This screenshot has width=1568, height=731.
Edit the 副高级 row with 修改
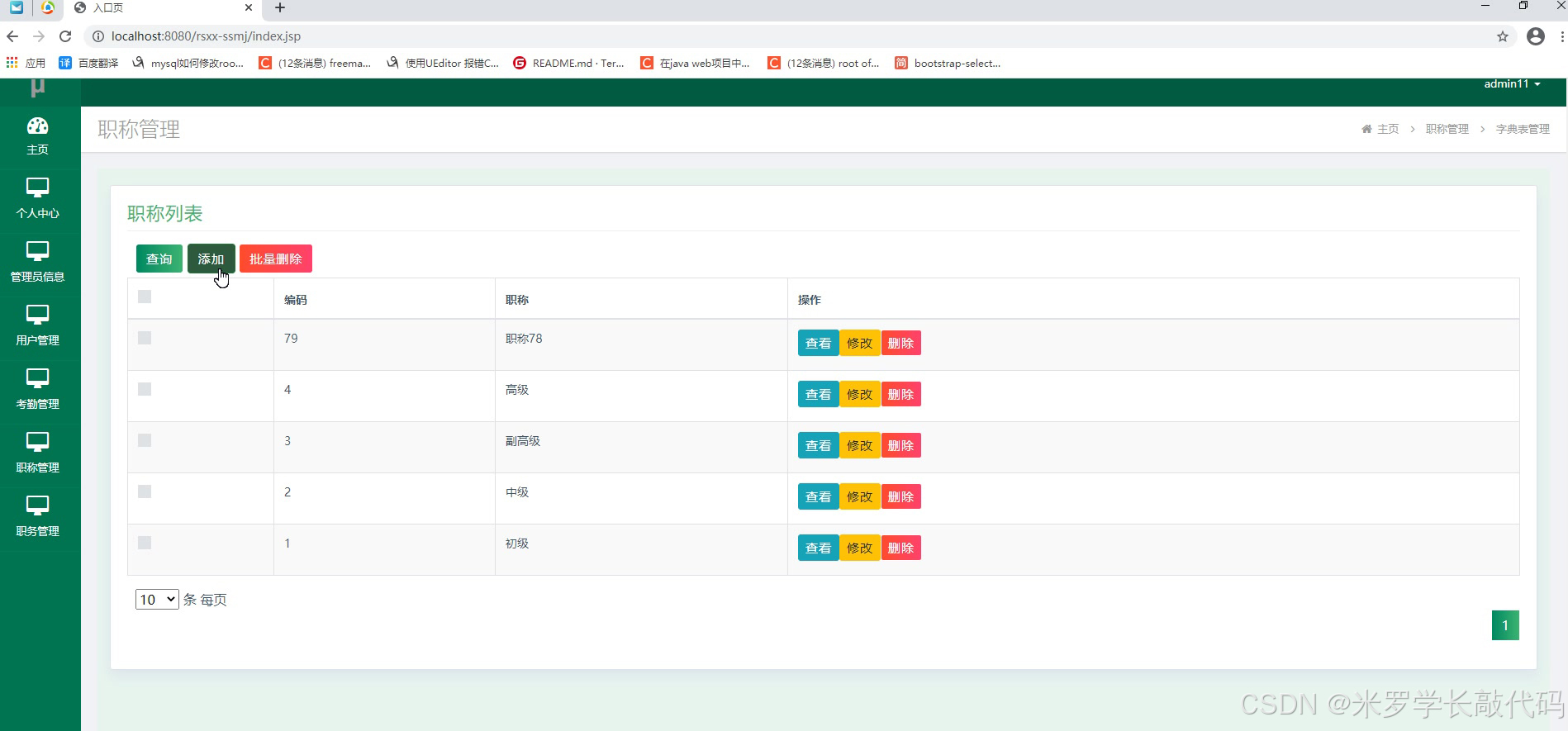tap(859, 445)
